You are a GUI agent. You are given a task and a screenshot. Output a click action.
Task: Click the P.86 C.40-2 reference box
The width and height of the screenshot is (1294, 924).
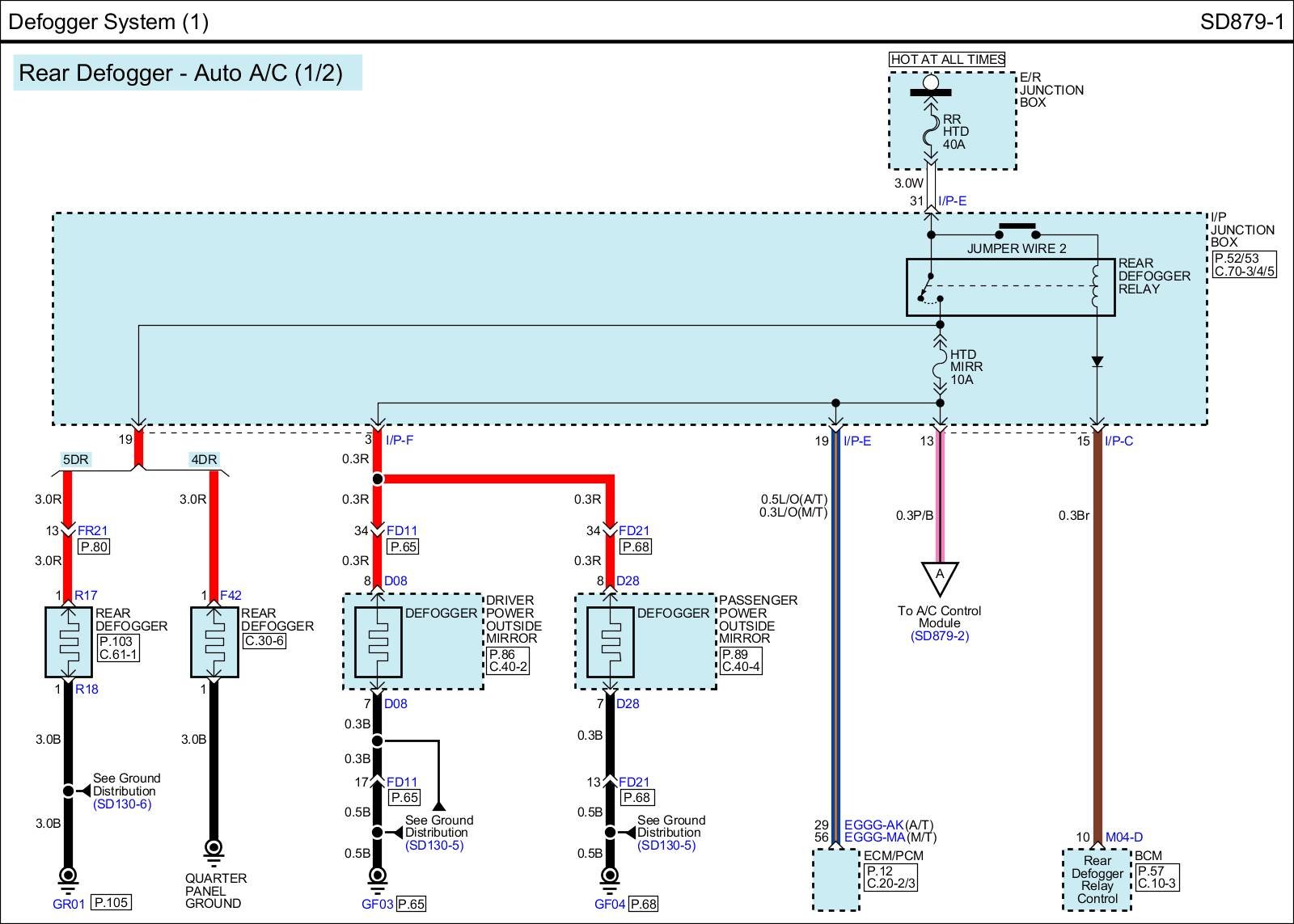(508, 660)
